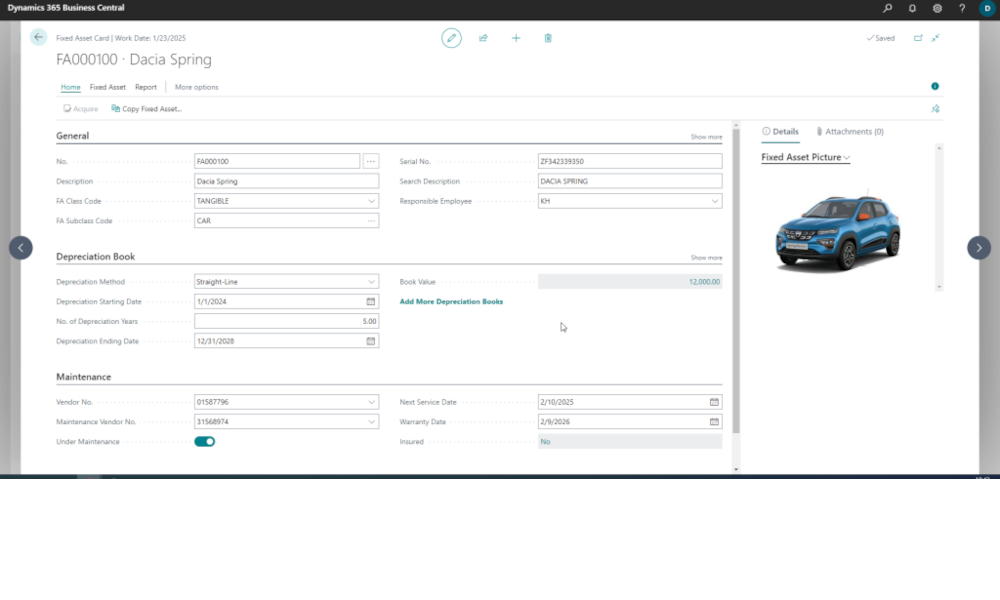
Task: Collapse the Depreciation Book section header
Action: click(x=96, y=256)
